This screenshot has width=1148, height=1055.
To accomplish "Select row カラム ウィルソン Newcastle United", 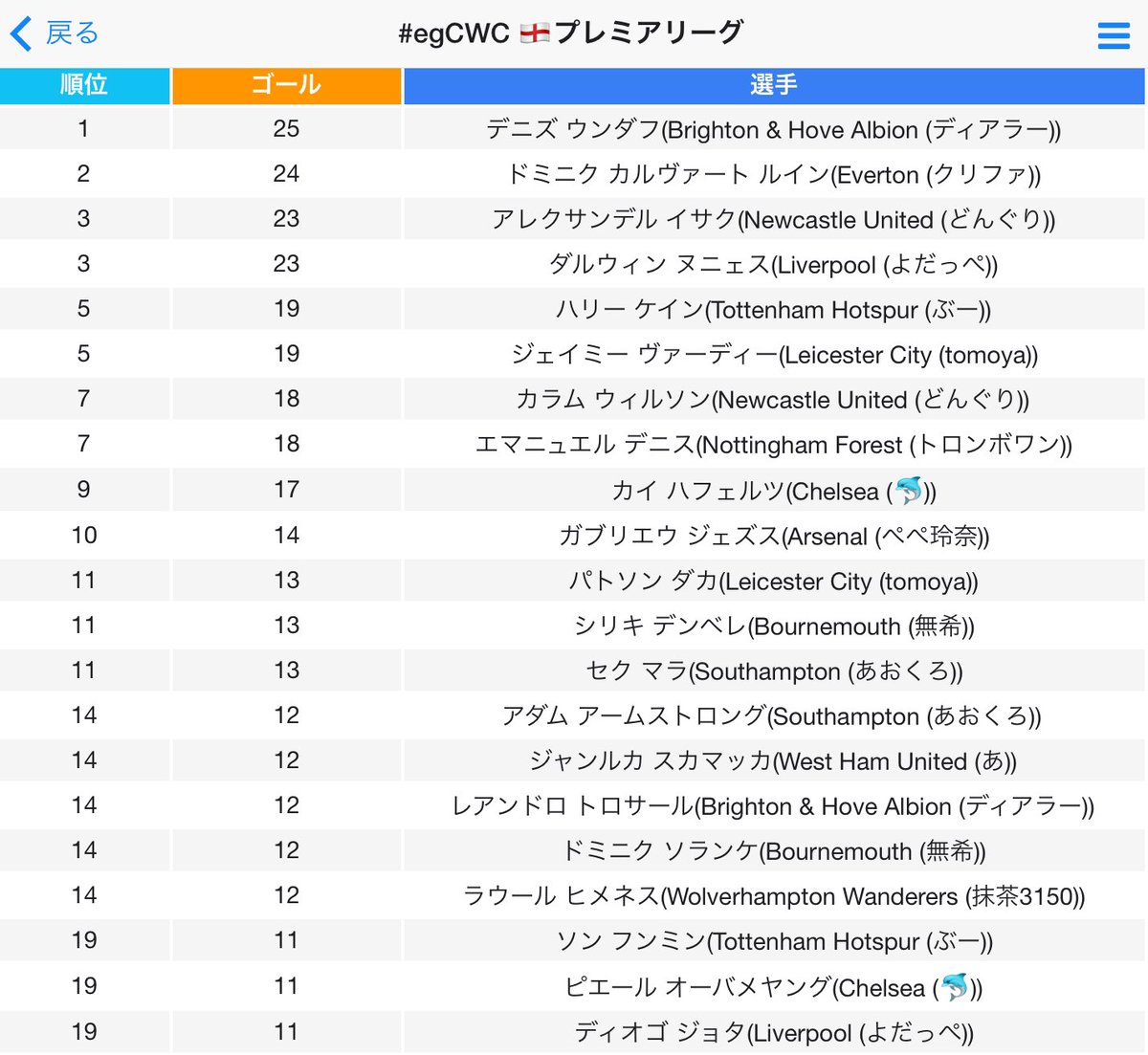I will point(574,398).
